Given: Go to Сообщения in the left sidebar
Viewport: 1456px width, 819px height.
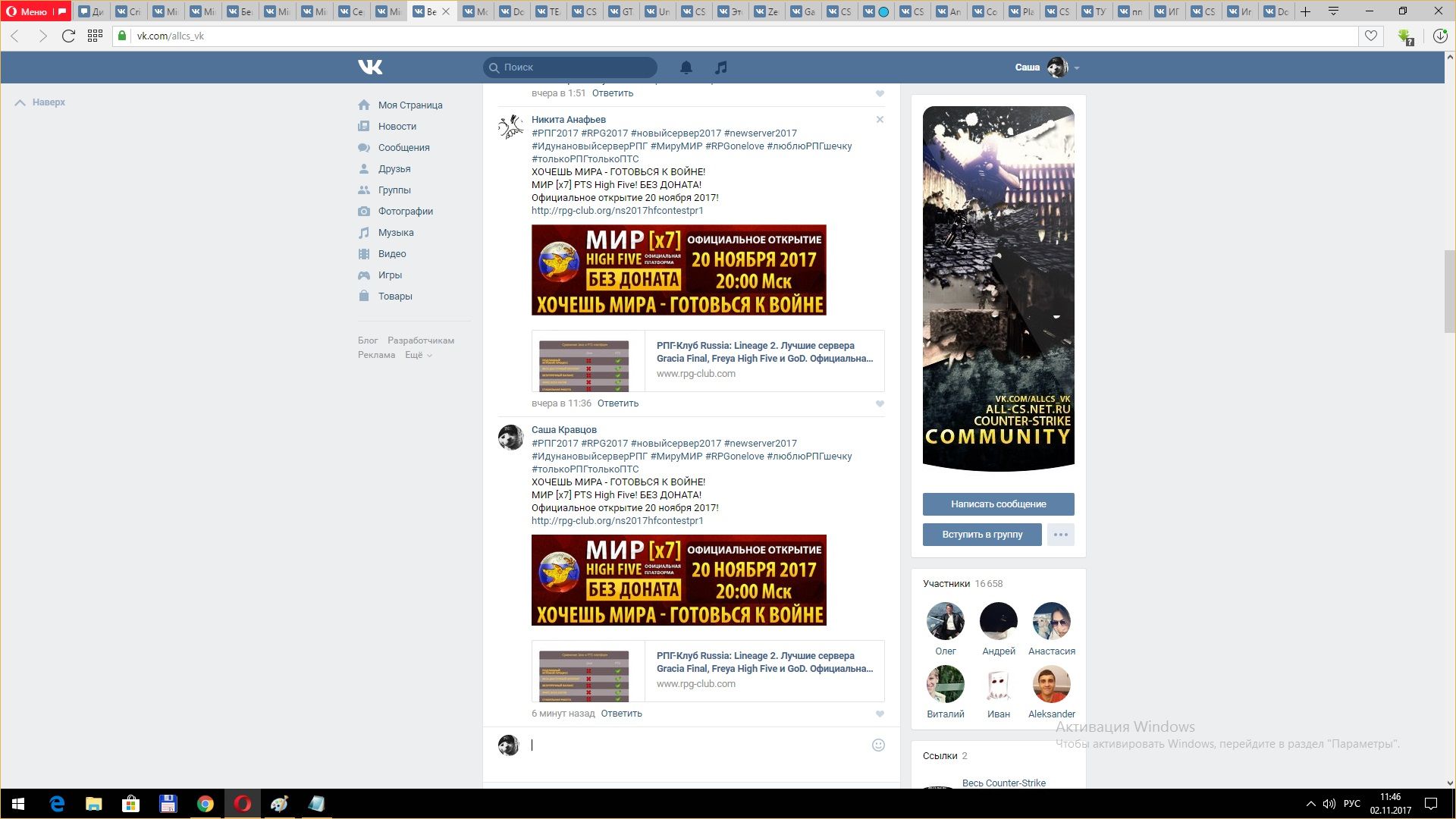Looking at the screenshot, I should pos(403,148).
